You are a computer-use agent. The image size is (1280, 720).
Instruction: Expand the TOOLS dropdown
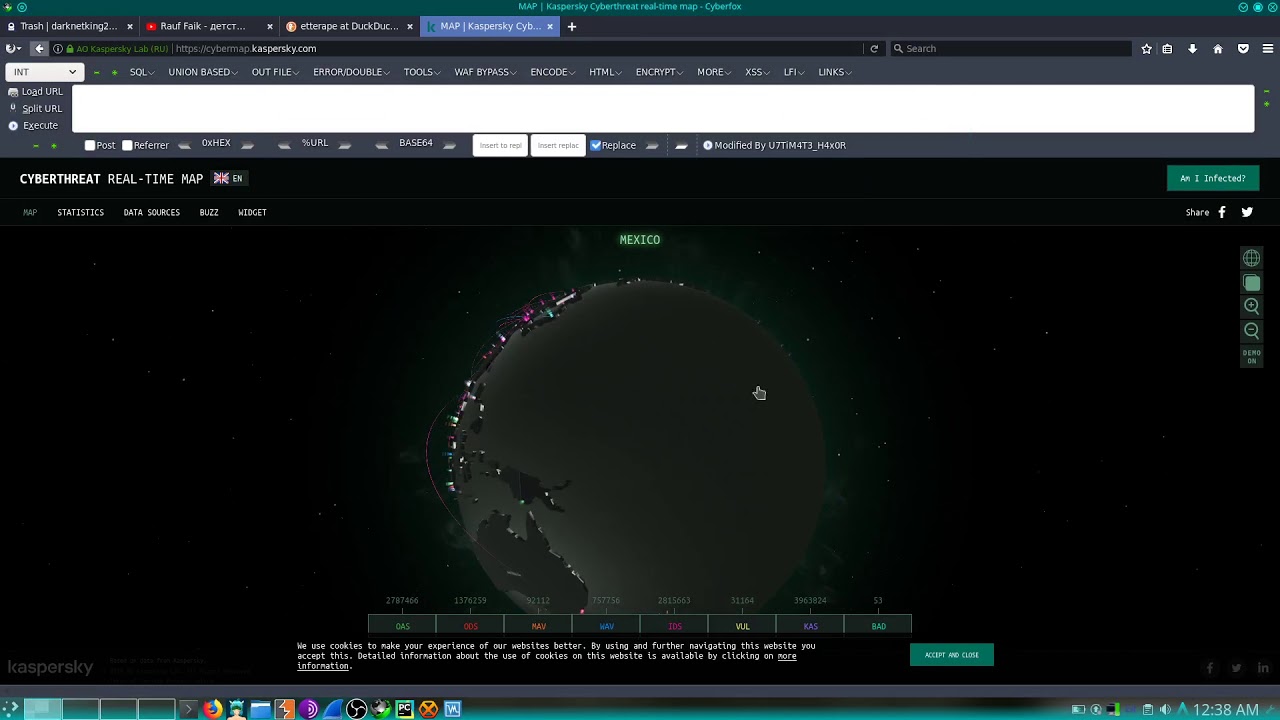pyautogui.click(x=422, y=72)
